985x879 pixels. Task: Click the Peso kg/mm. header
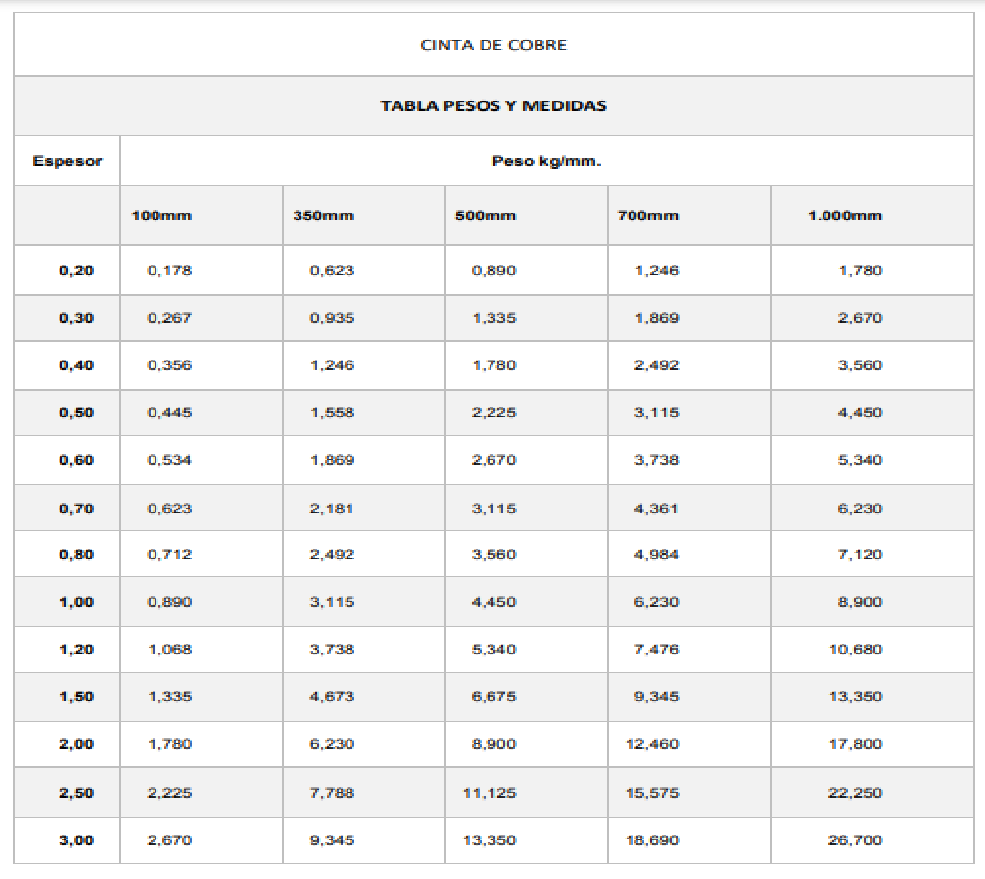coord(546,160)
